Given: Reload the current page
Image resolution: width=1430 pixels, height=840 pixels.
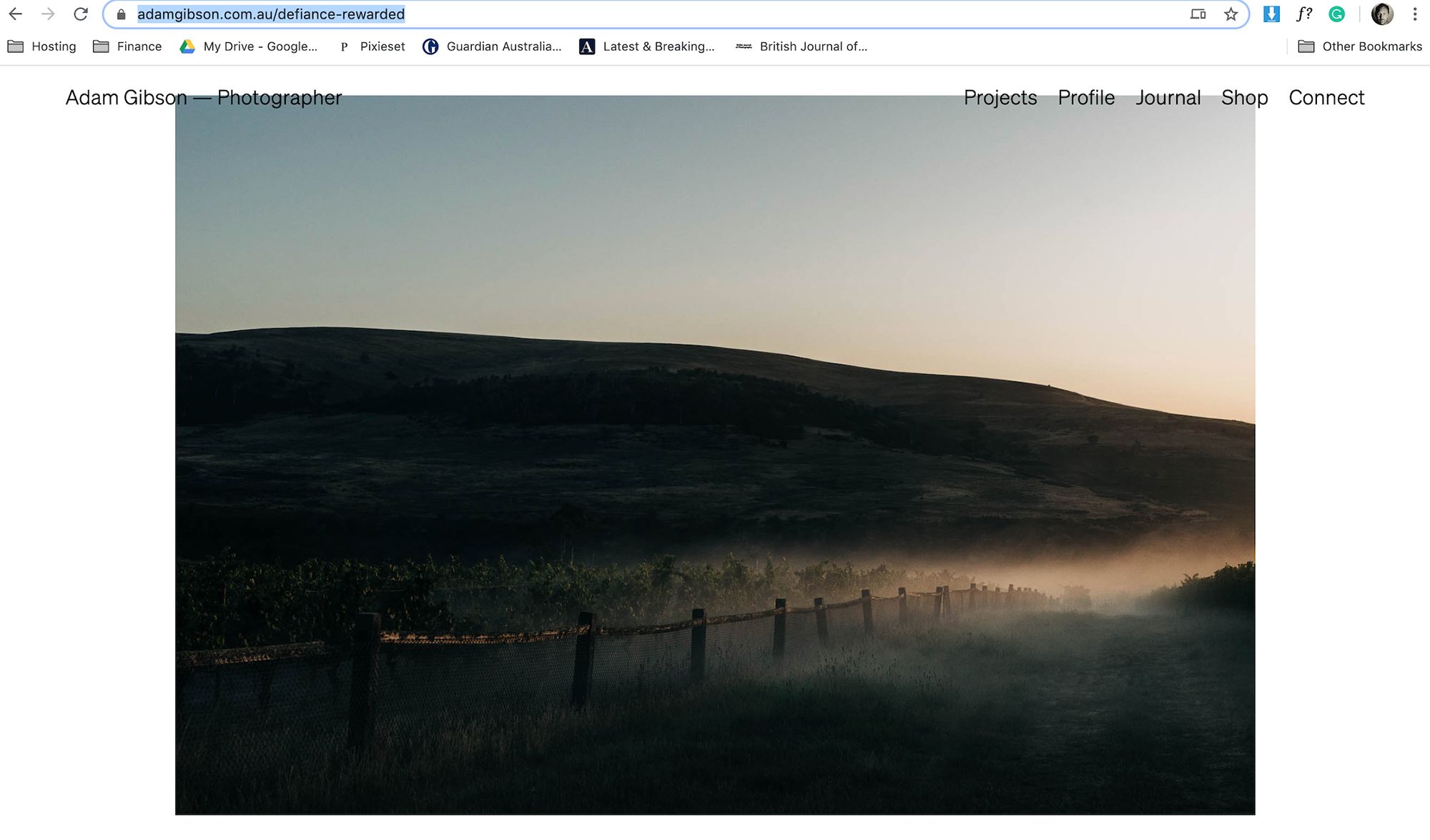Looking at the screenshot, I should coord(81,14).
